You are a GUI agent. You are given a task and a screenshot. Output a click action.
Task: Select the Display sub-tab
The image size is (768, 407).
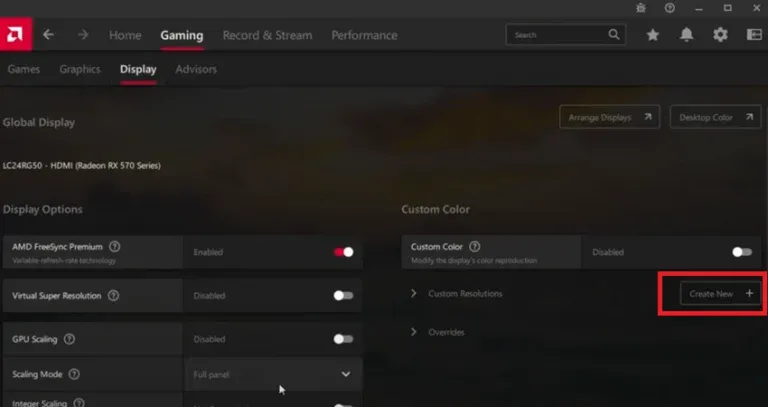pyautogui.click(x=138, y=69)
